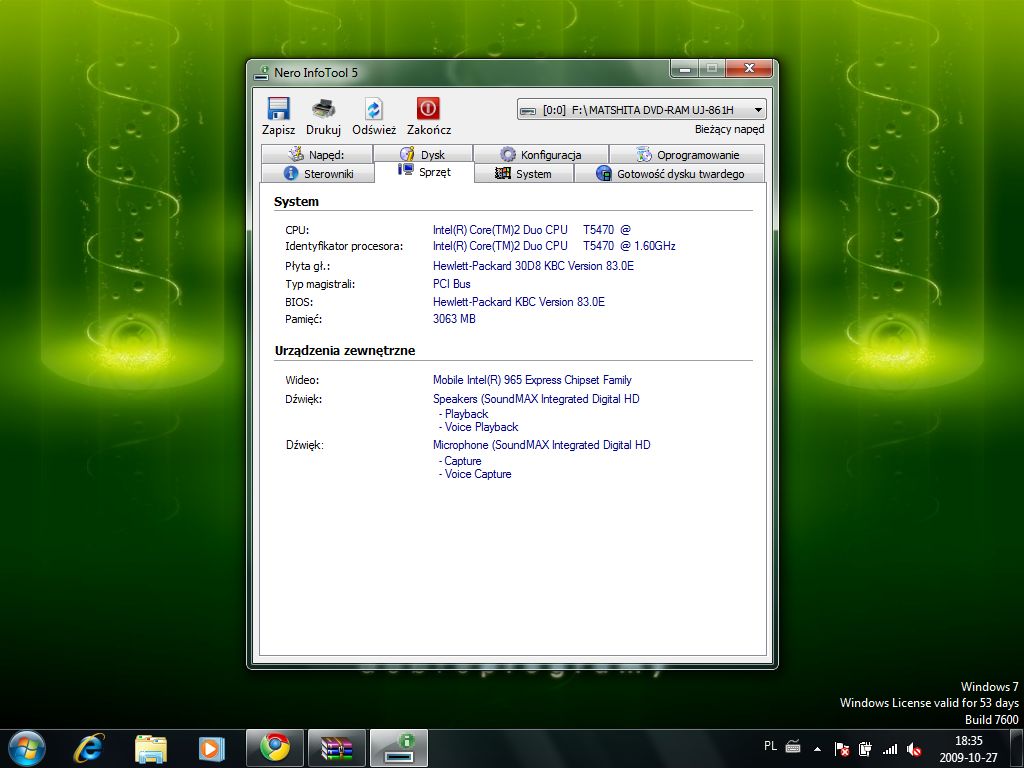Viewport: 1024px width, 768px height.
Task: Click the Odśwież refresh icon
Action: 374,108
